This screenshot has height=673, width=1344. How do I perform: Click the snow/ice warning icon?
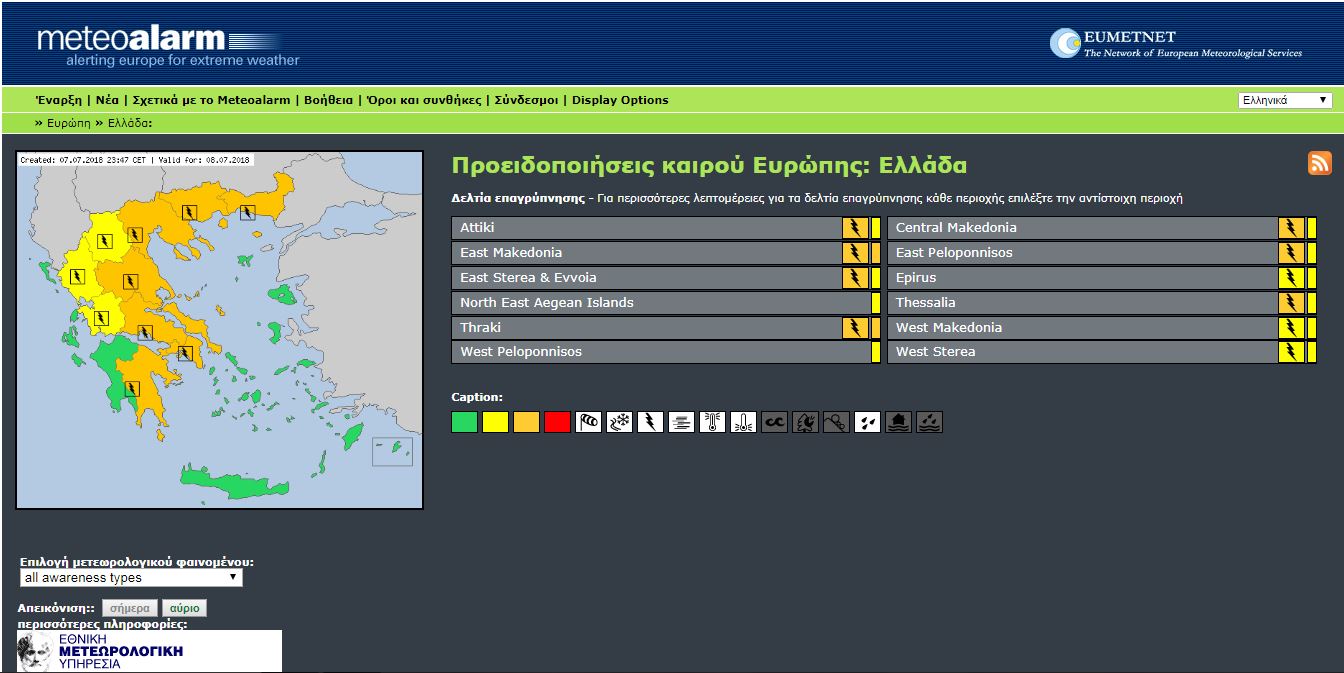(x=620, y=421)
